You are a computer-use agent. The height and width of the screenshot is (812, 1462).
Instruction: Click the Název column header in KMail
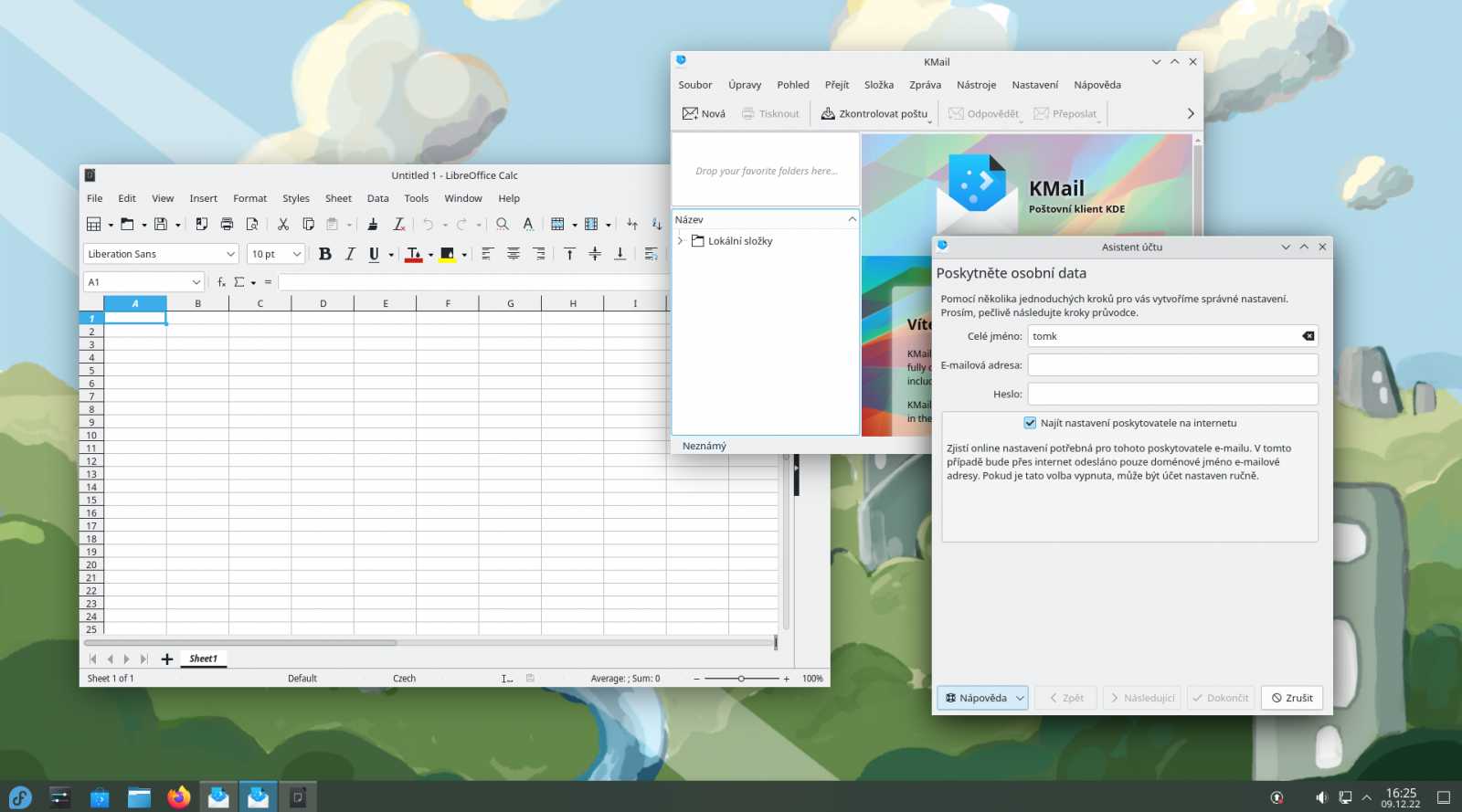pyautogui.click(x=765, y=219)
